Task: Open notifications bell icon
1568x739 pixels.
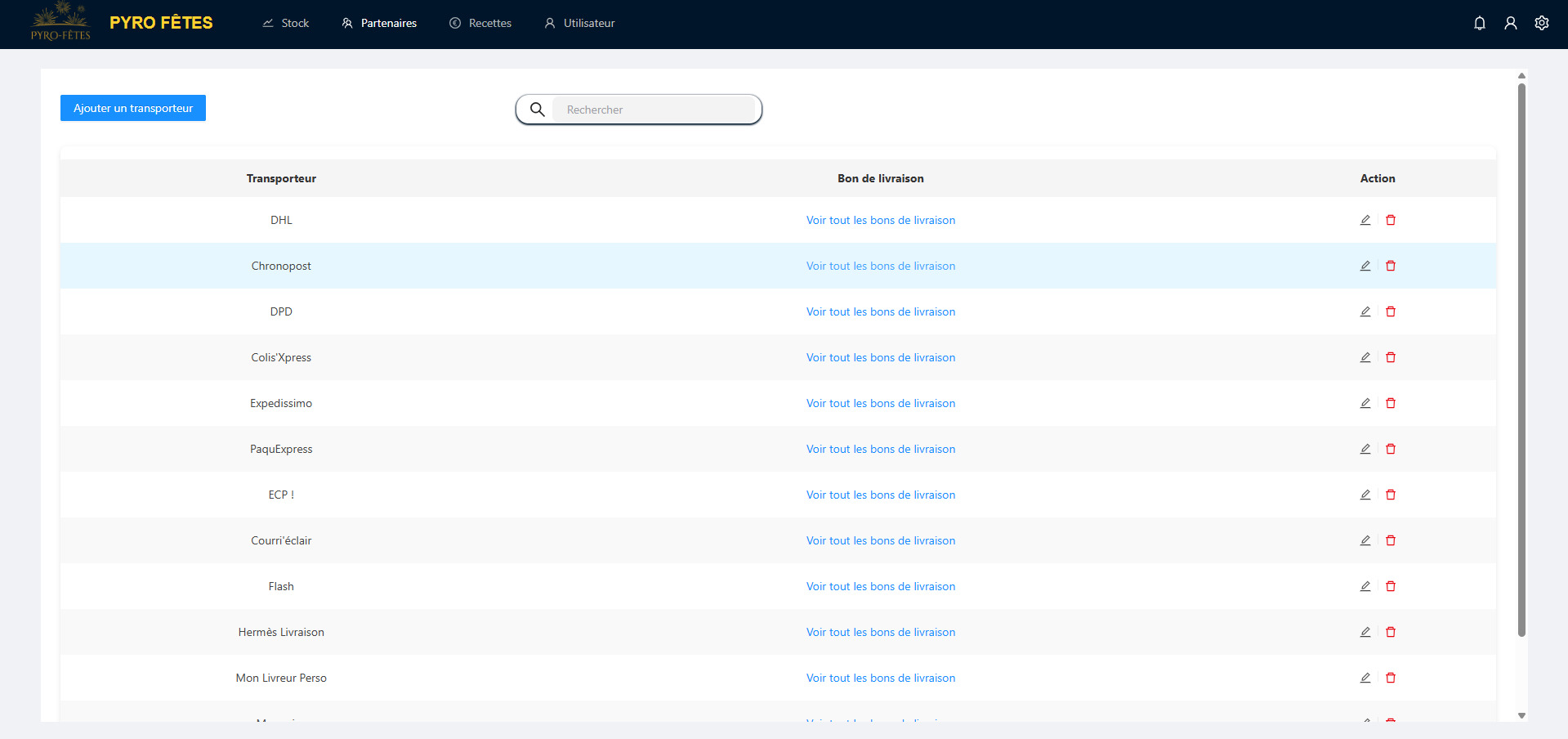Action: pos(1479,23)
